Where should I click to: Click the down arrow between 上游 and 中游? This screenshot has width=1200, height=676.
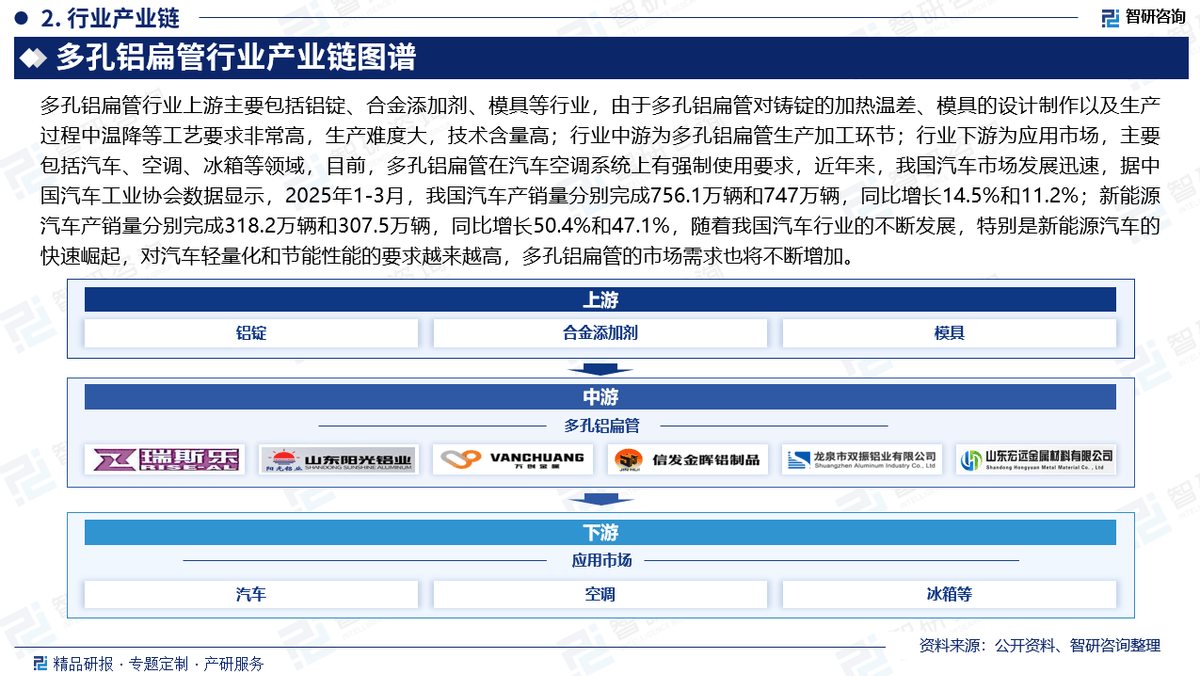pos(599,370)
